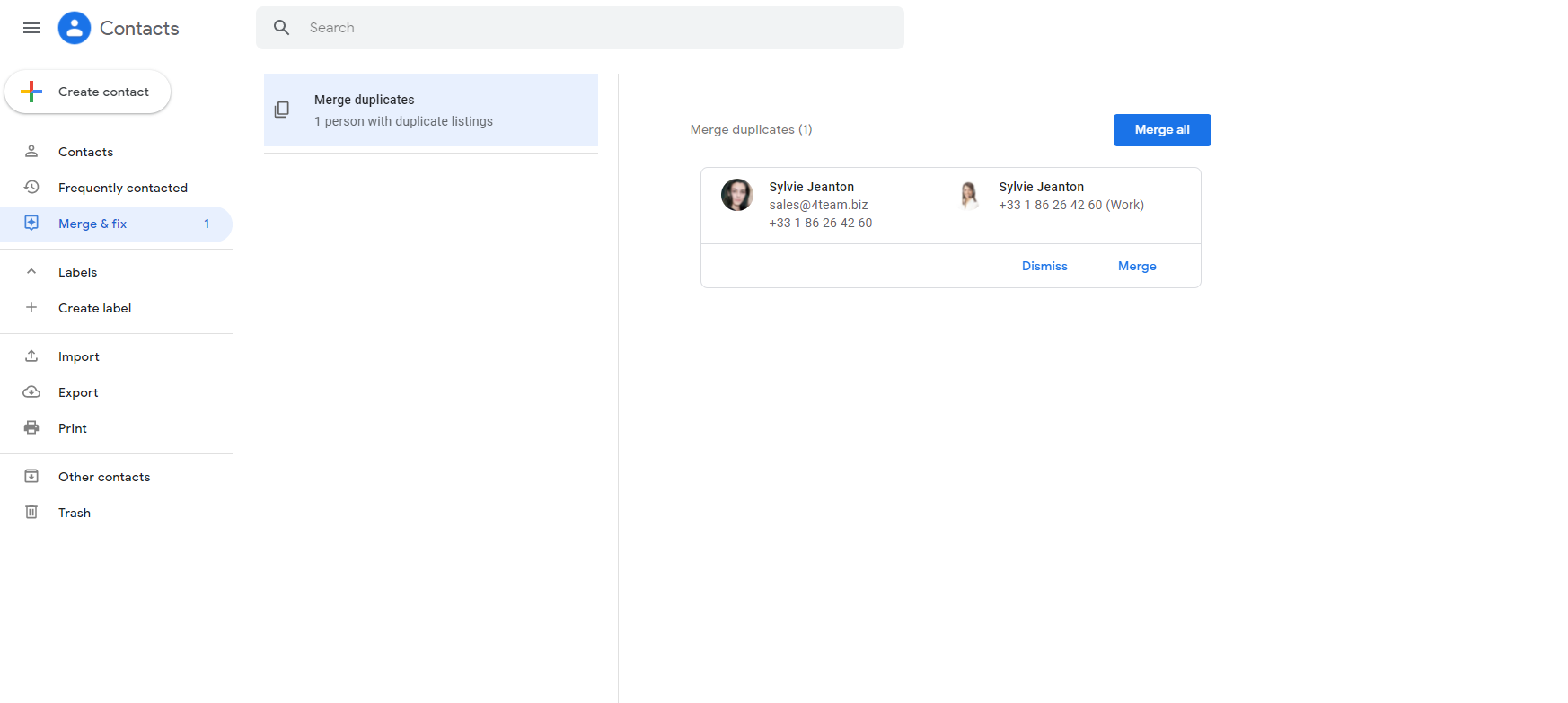Click the Import upload icon
This screenshot has width=1568, height=703.
coord(31,356)
